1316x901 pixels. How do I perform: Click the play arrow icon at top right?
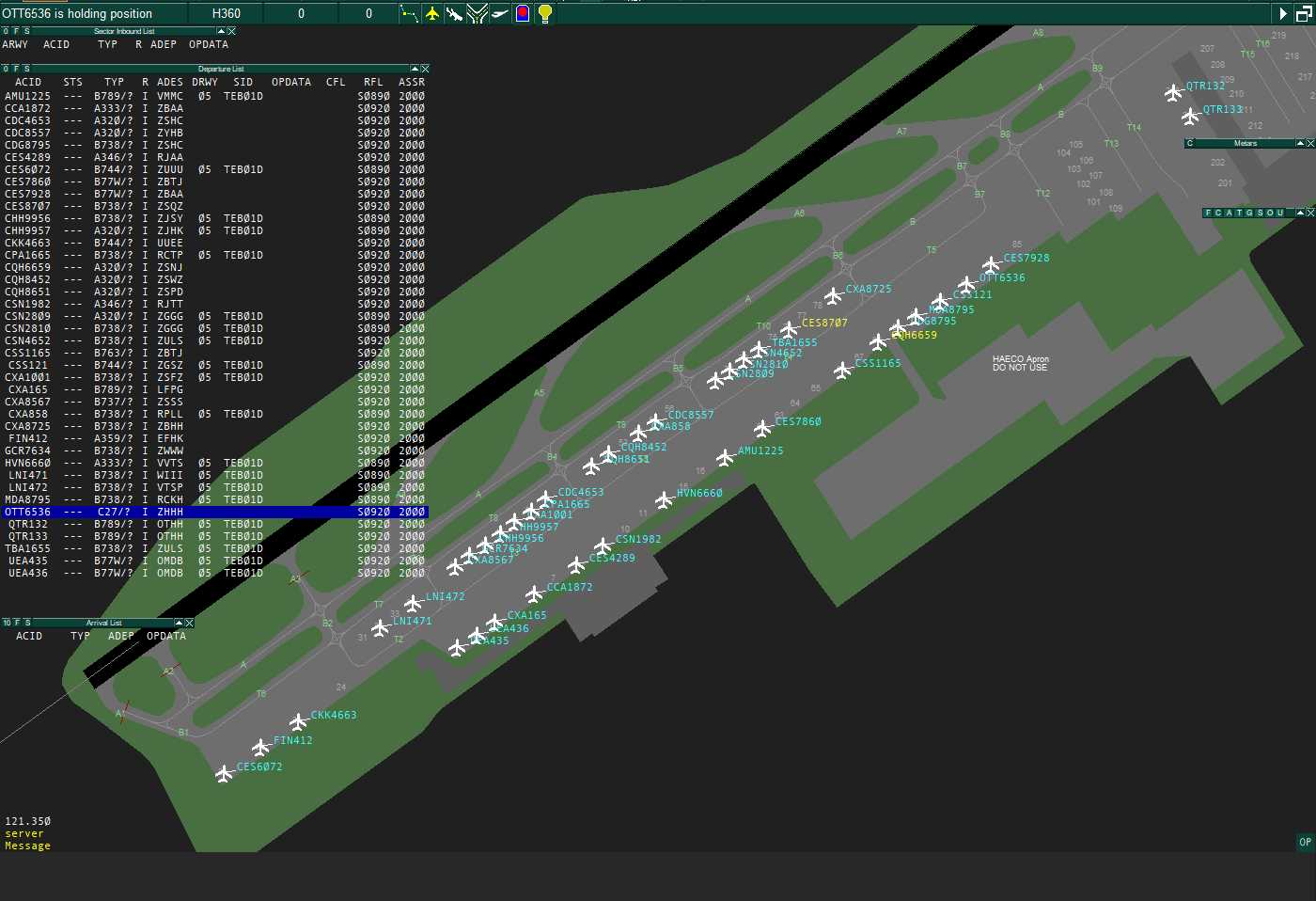click(x=1282, y=13)
